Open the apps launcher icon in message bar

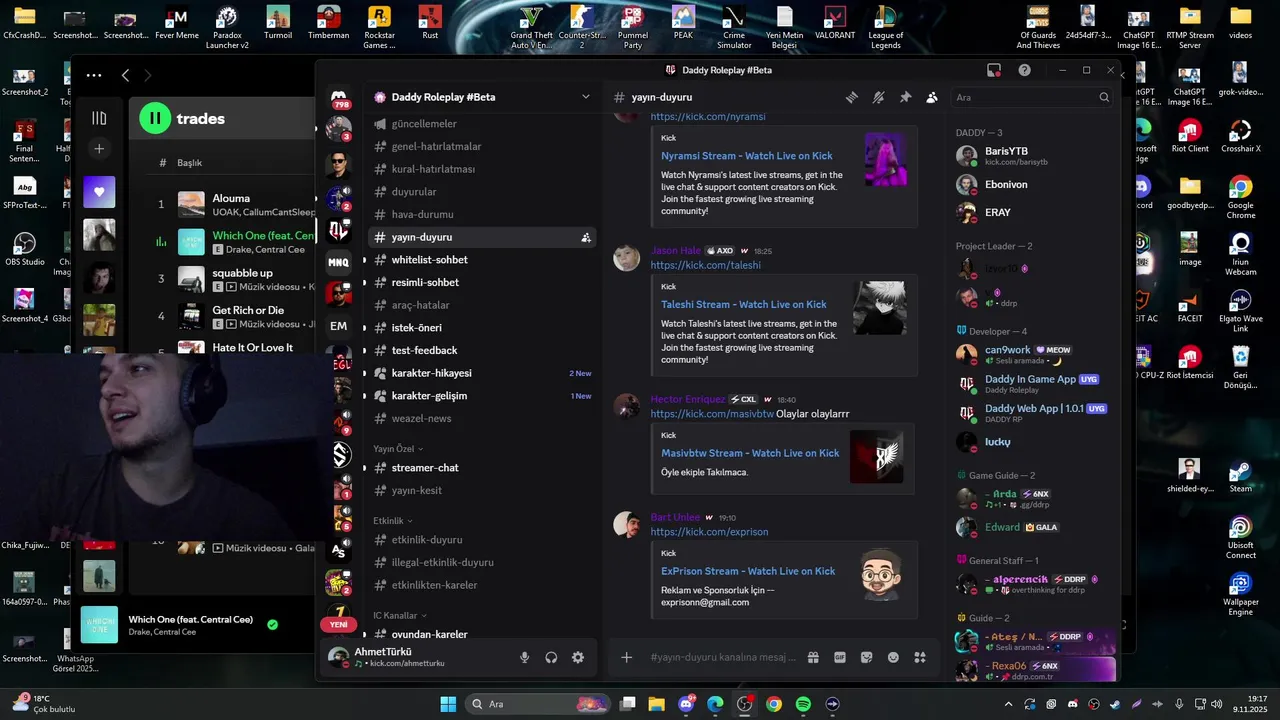click(920, 657)
